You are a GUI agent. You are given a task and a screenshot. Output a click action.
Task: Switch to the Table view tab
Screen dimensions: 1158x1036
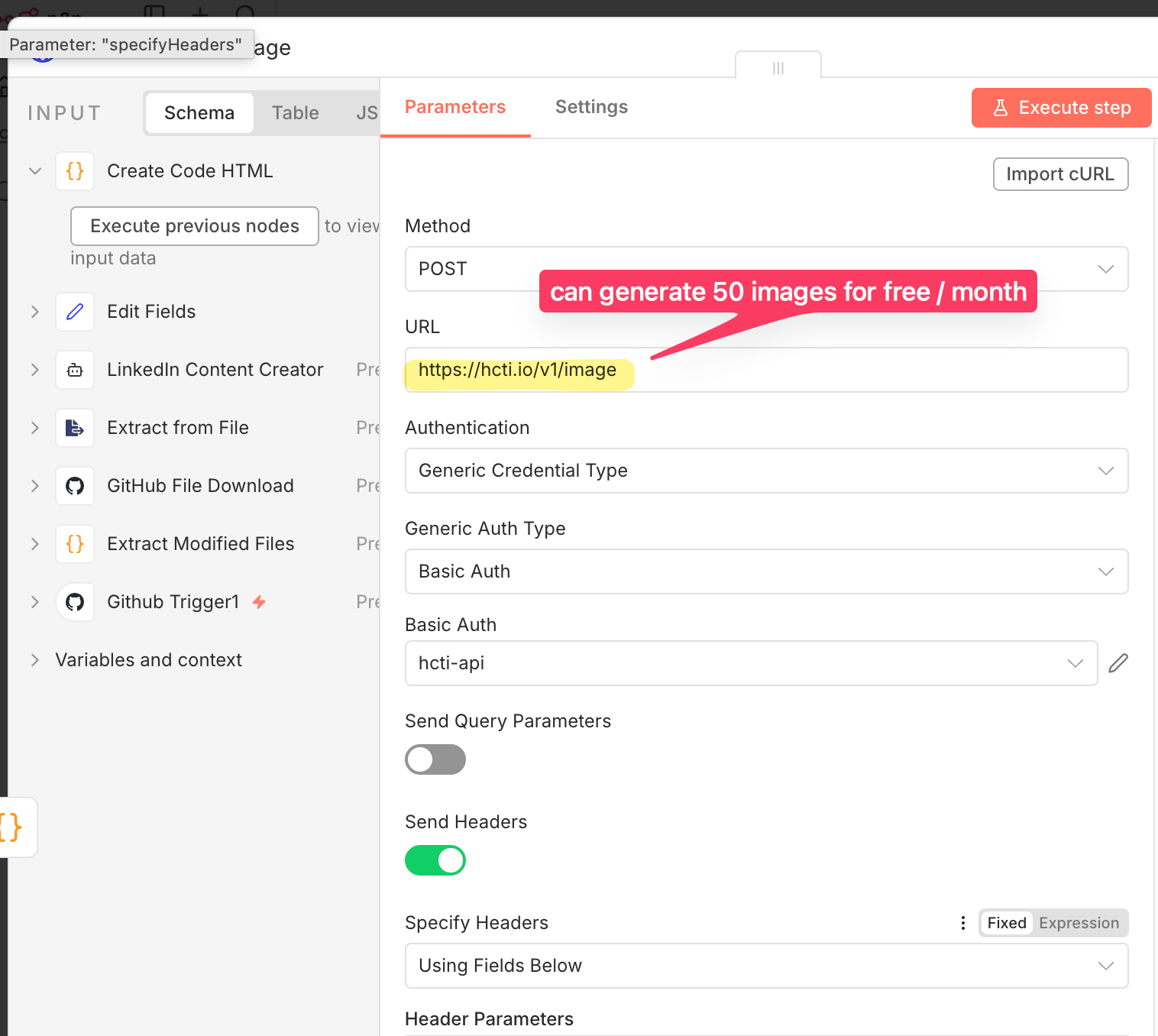(x=295, y=112)
